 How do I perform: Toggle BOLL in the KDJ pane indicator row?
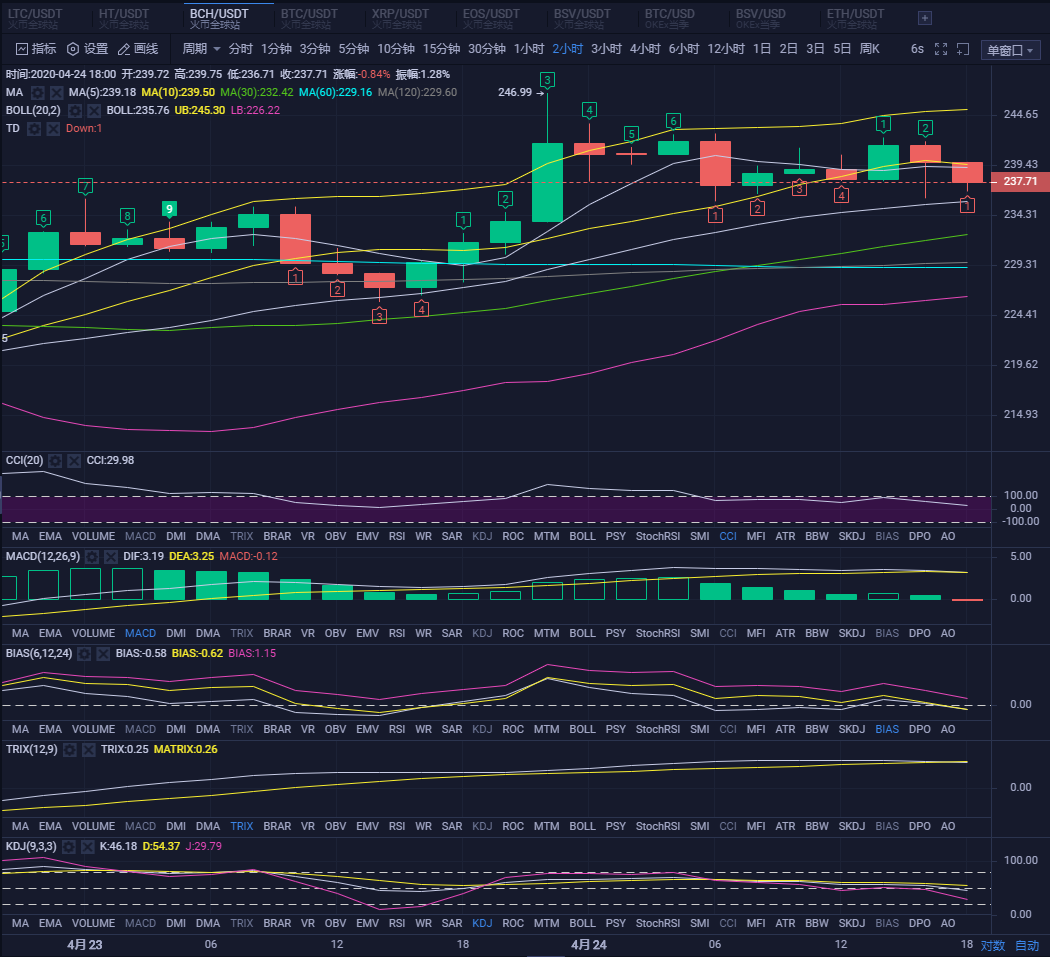582,924
